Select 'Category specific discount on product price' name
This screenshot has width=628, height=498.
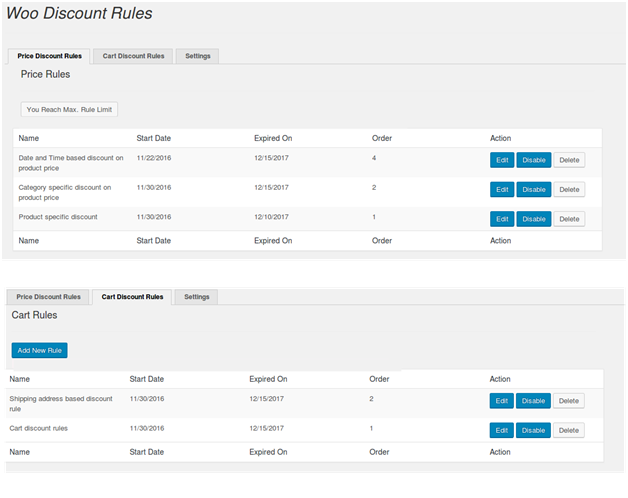point(65,193)
